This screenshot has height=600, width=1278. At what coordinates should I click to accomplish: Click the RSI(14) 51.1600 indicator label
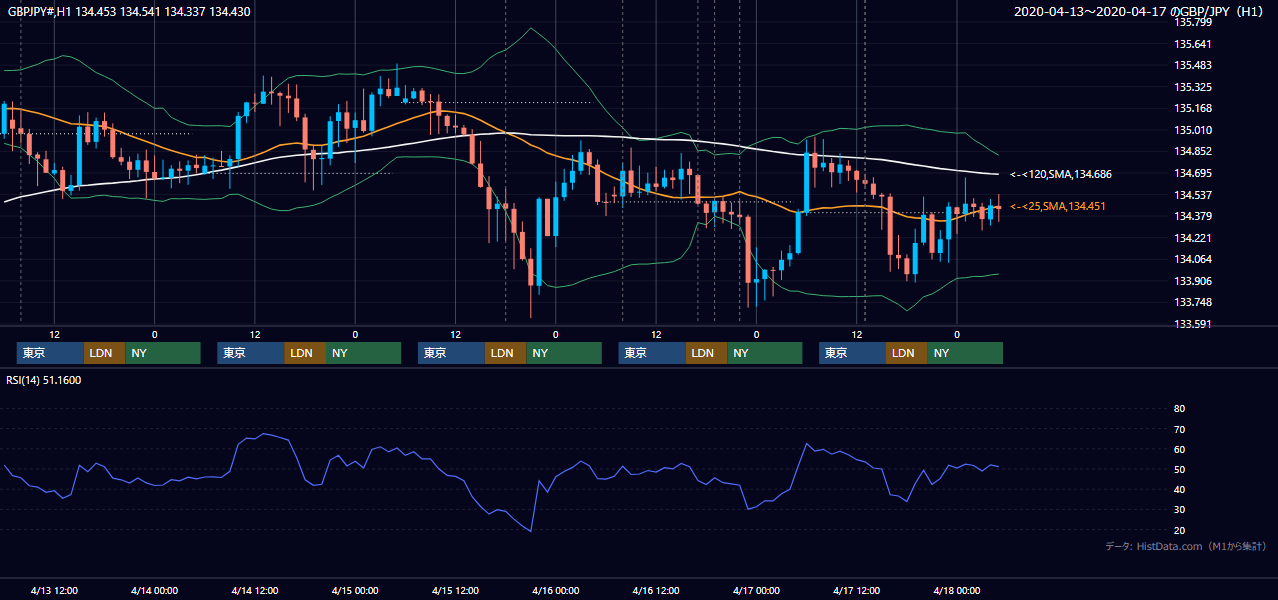pyautogui.click(x=44, y=380)
